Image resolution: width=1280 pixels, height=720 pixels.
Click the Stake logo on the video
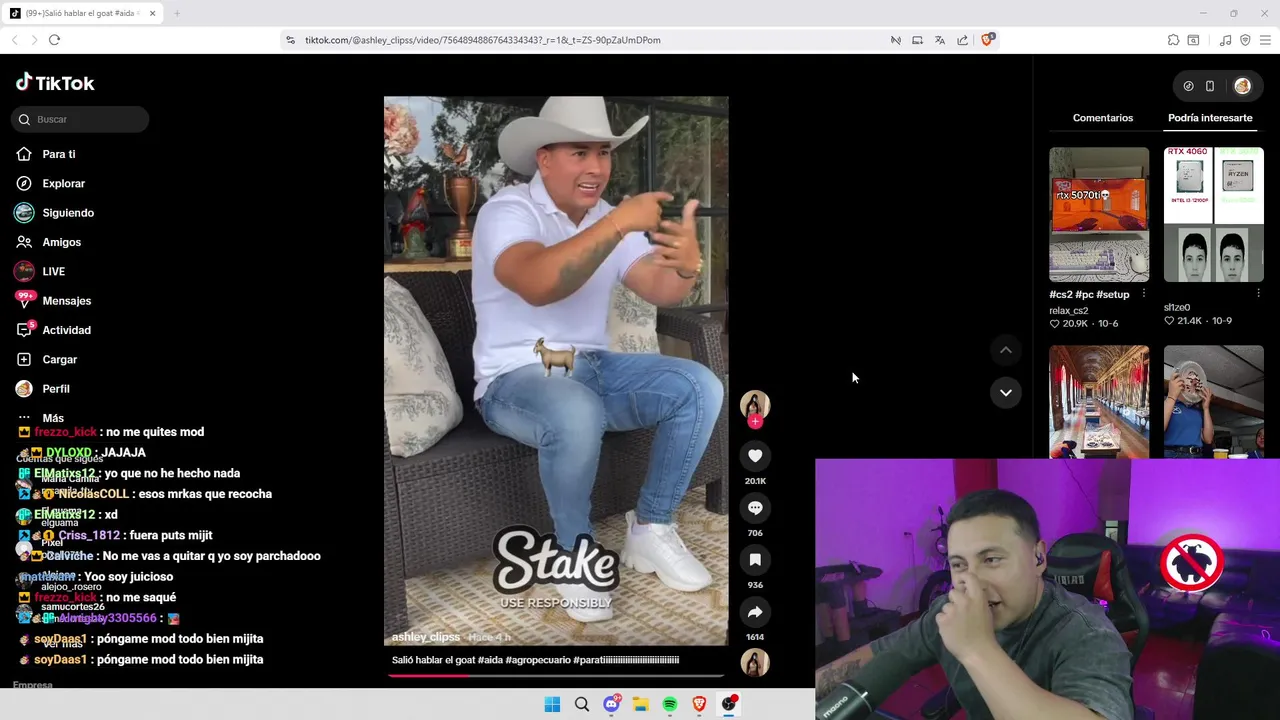point(556,561)
